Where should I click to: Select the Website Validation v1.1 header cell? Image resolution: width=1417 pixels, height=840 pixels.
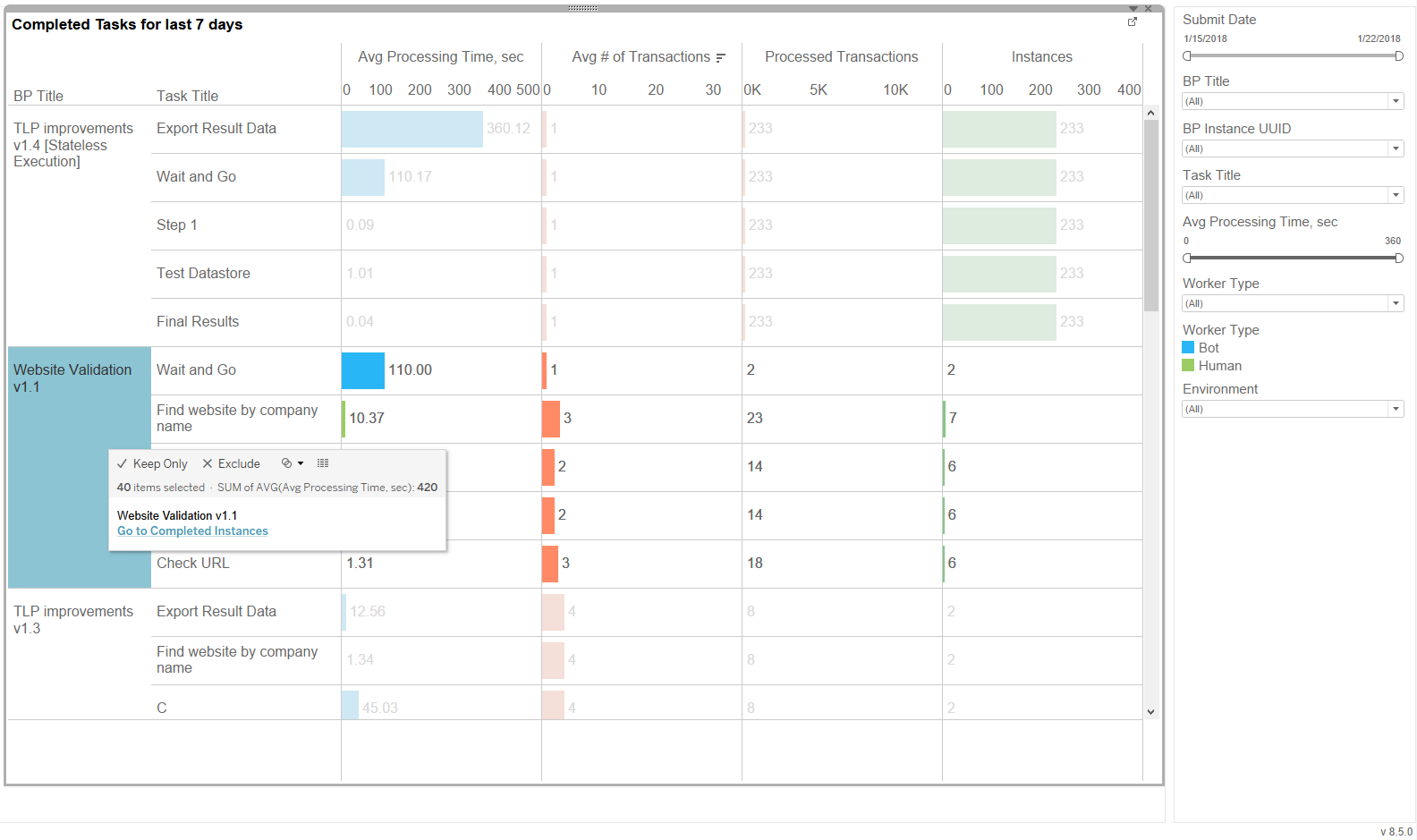80,467
